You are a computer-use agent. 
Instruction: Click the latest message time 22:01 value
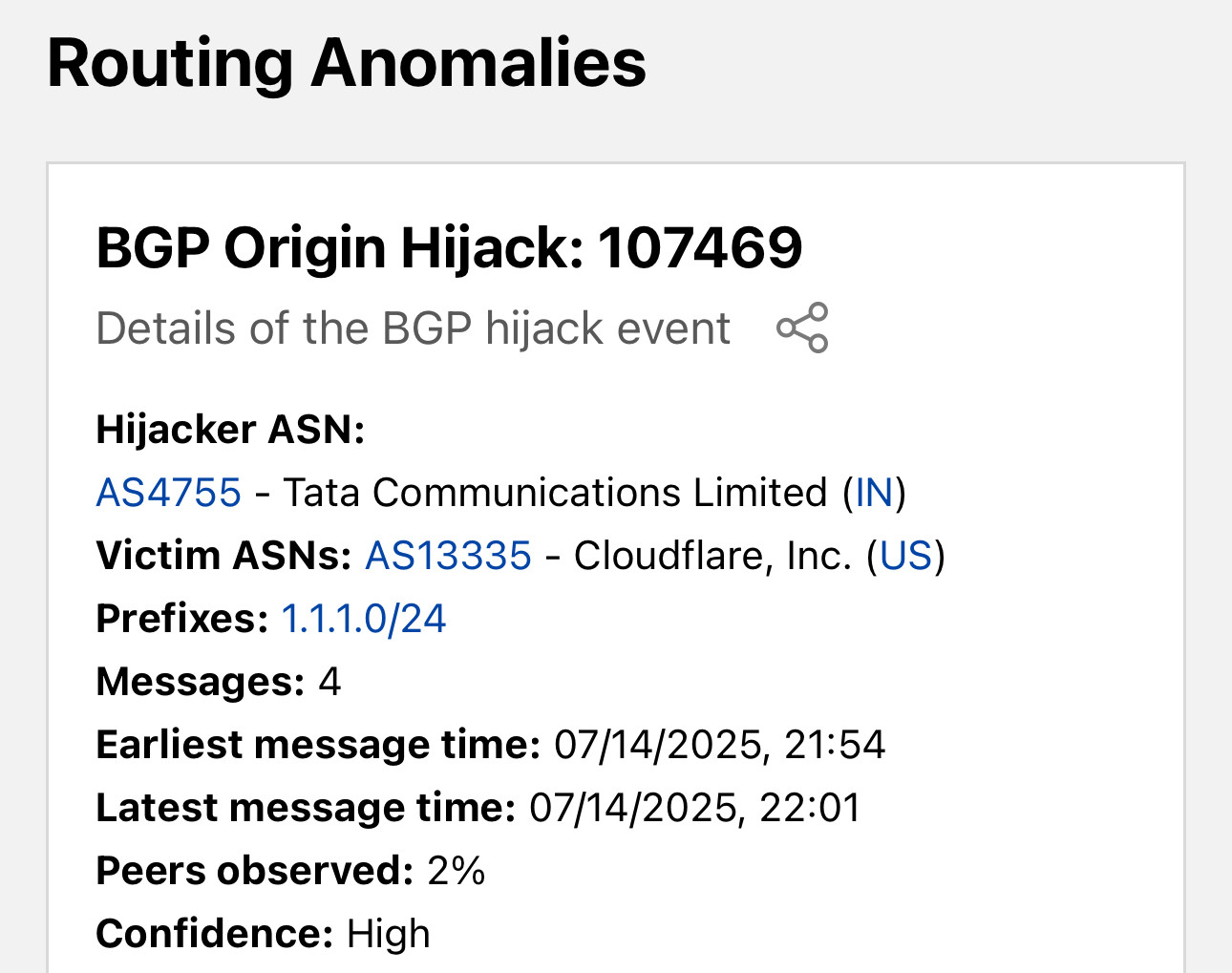tap(695, 808)
